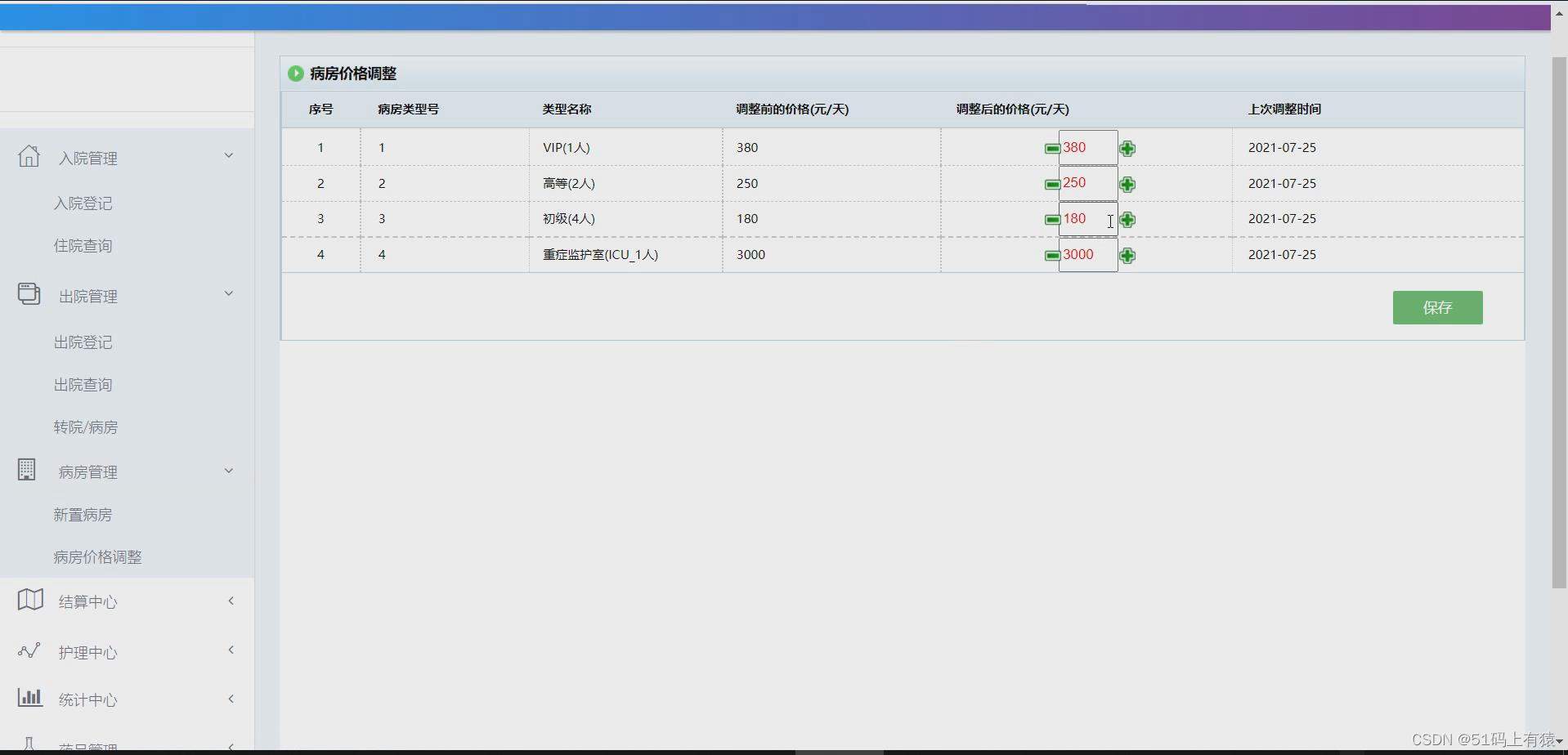Screen dimensions: 1568x755
Task: Focus the adjusted price field showing 380
Action: tap(1088, 148)
